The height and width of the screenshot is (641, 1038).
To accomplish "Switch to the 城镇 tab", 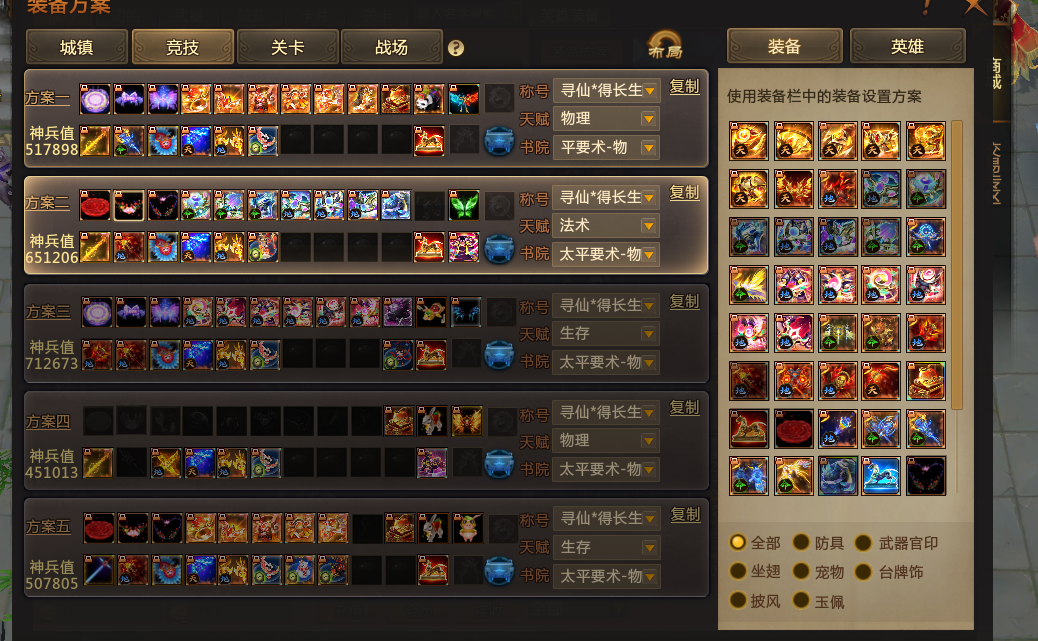I will (77, 47).
